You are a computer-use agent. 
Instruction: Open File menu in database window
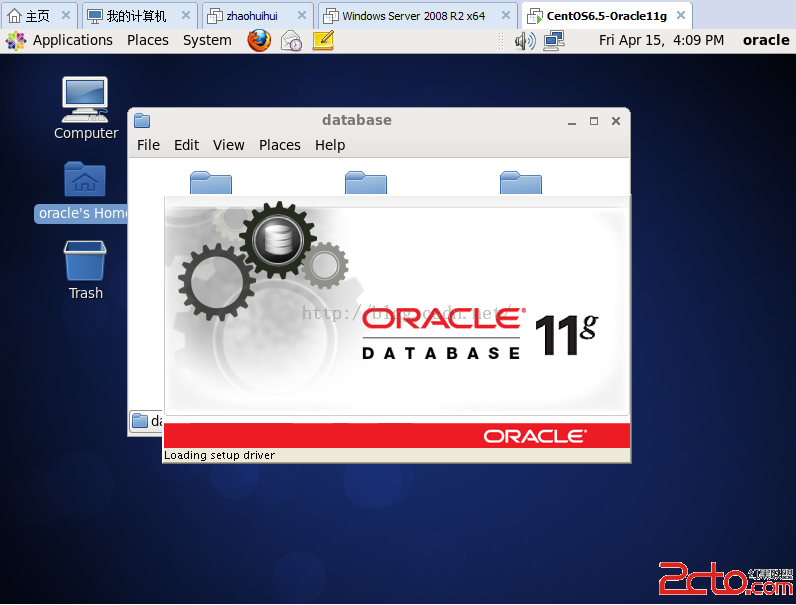(x=148, y=145)
